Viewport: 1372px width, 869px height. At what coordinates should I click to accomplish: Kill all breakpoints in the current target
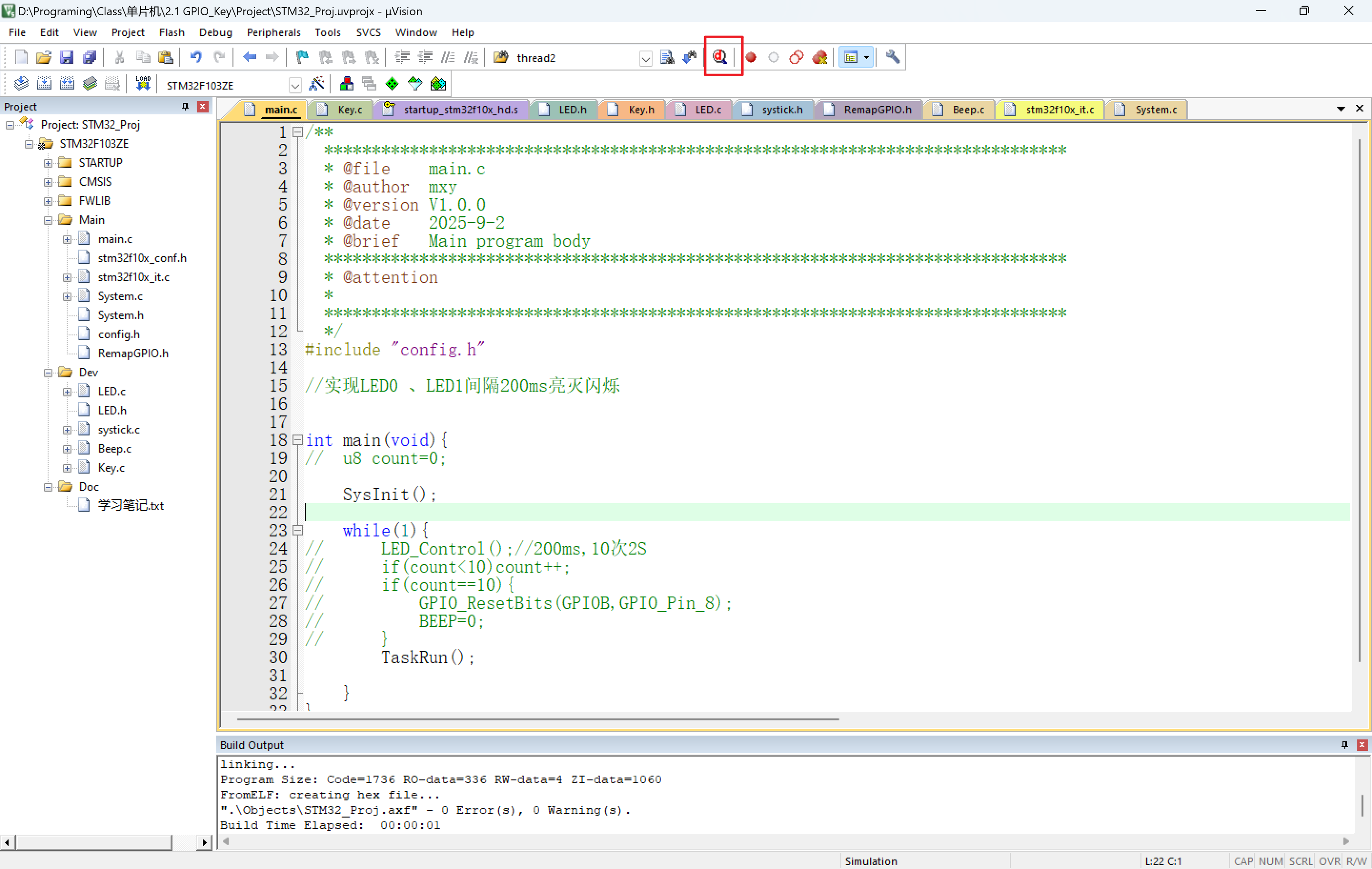click(820, 57)
